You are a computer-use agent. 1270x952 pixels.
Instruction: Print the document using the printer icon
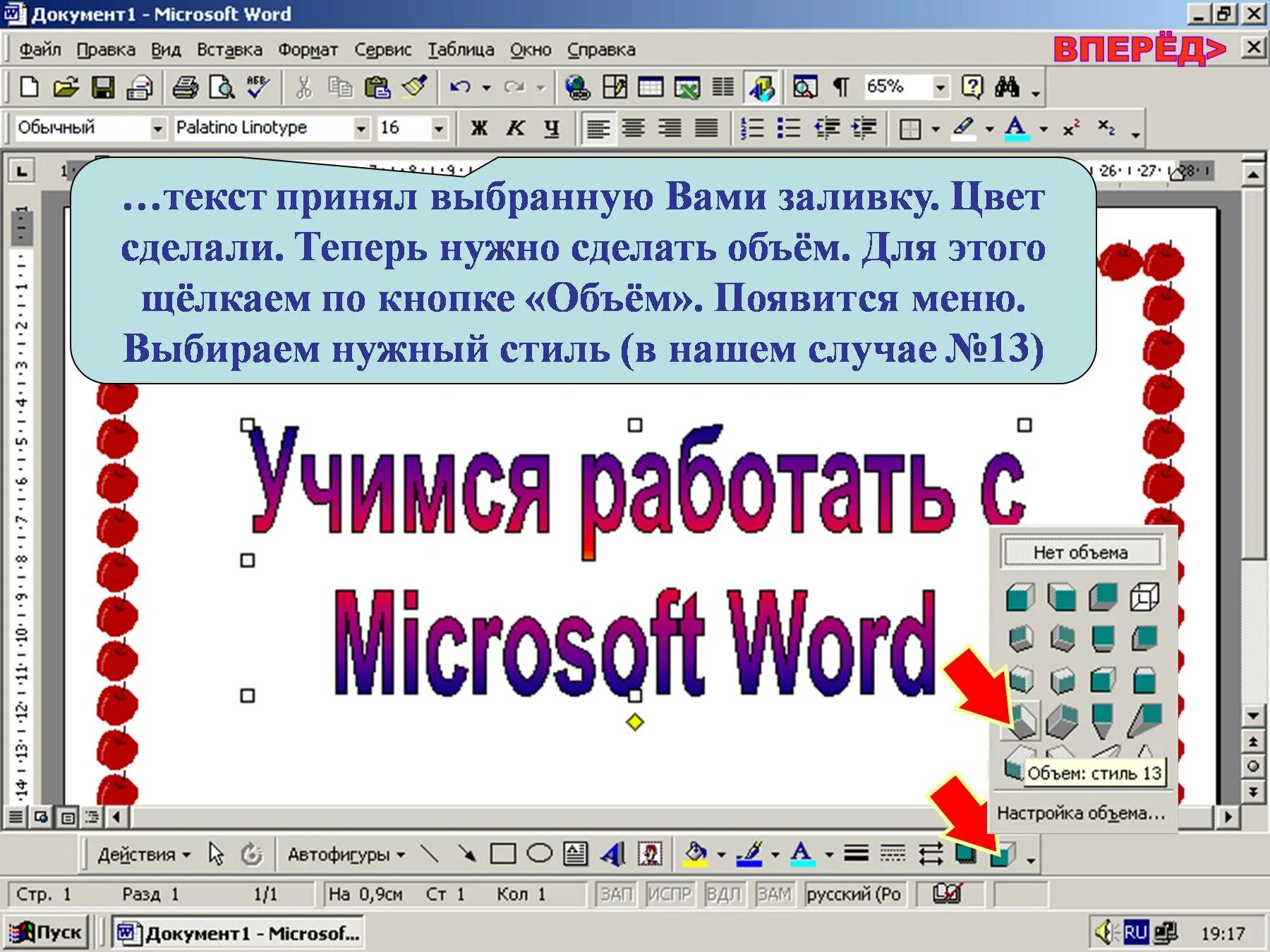(186, 87)
